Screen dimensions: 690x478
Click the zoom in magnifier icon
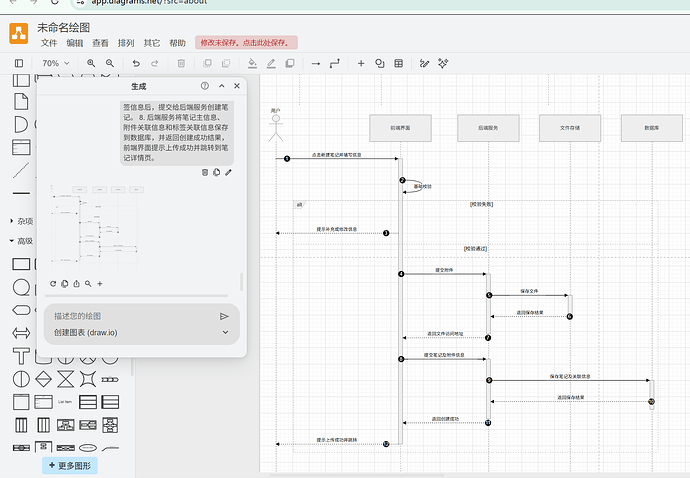(x=91, y=63)
